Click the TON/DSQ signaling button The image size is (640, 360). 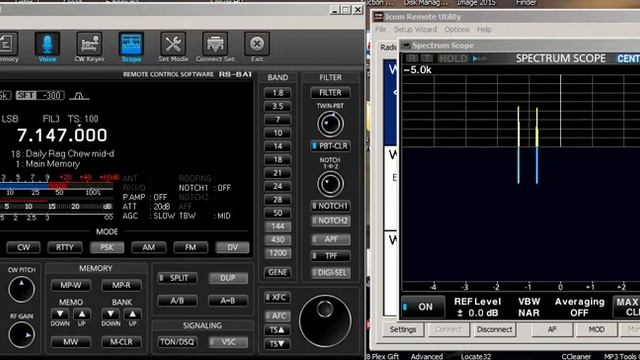177,342
